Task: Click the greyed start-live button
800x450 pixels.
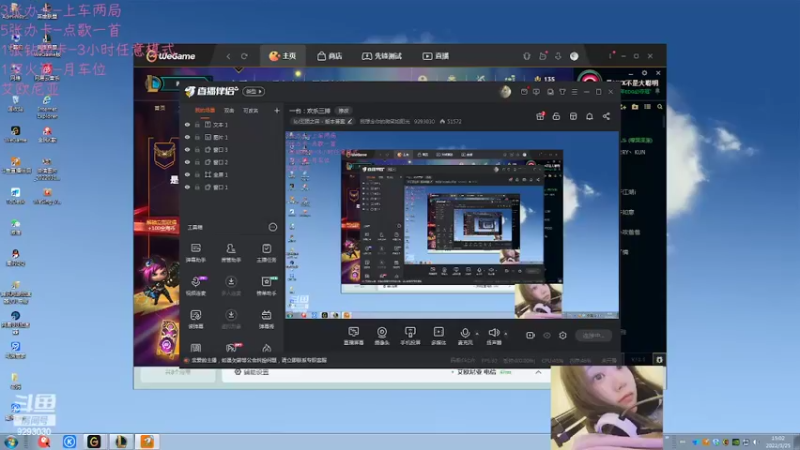Action: pyautogui.click(x=593, y=335)
